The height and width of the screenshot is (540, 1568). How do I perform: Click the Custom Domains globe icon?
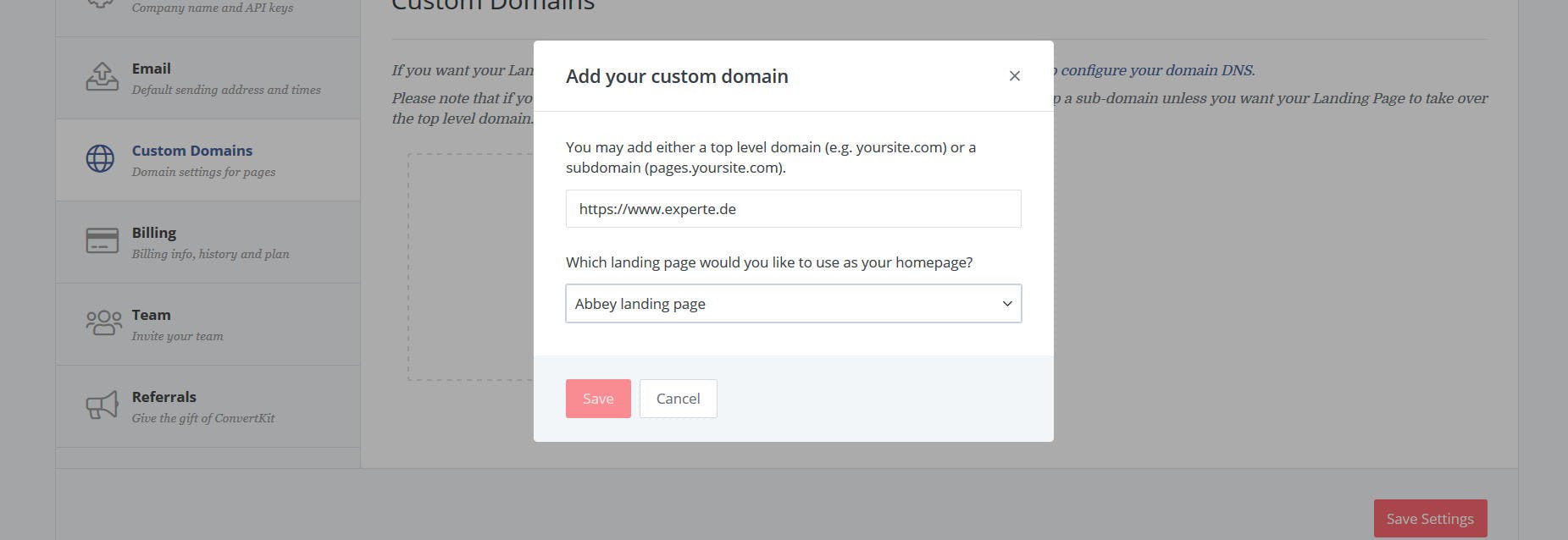100,158
